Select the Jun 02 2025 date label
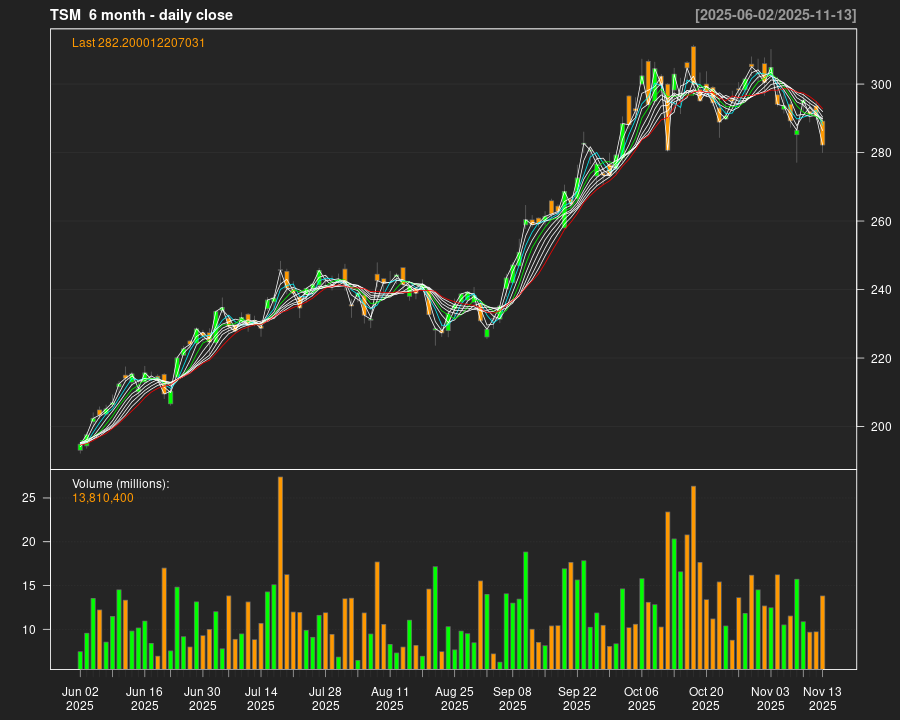The image size is (900, 720). 80,698
